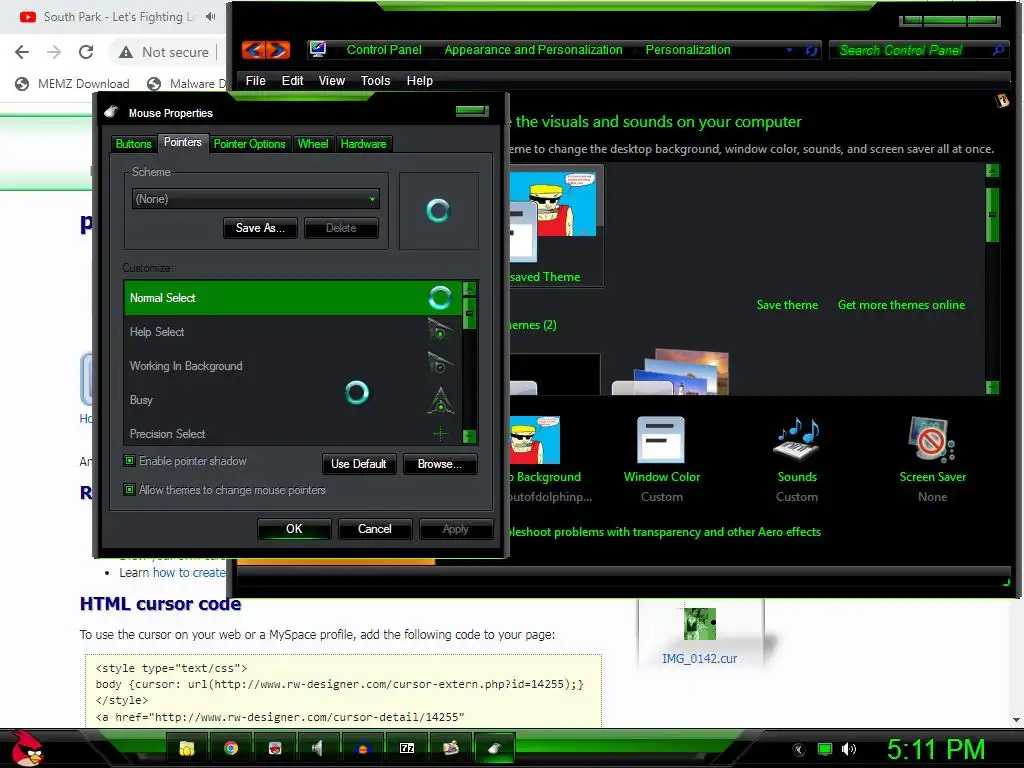
Task: Click the Use Default button
Action: [x=359, y=464]
